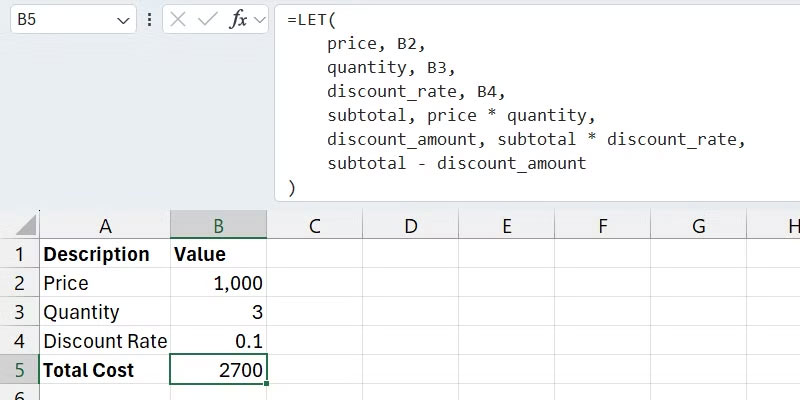Select the Total Cost result 2700
Image resolution: width=800 pixels, height=400 pixels.
click(x=218, y=370)
